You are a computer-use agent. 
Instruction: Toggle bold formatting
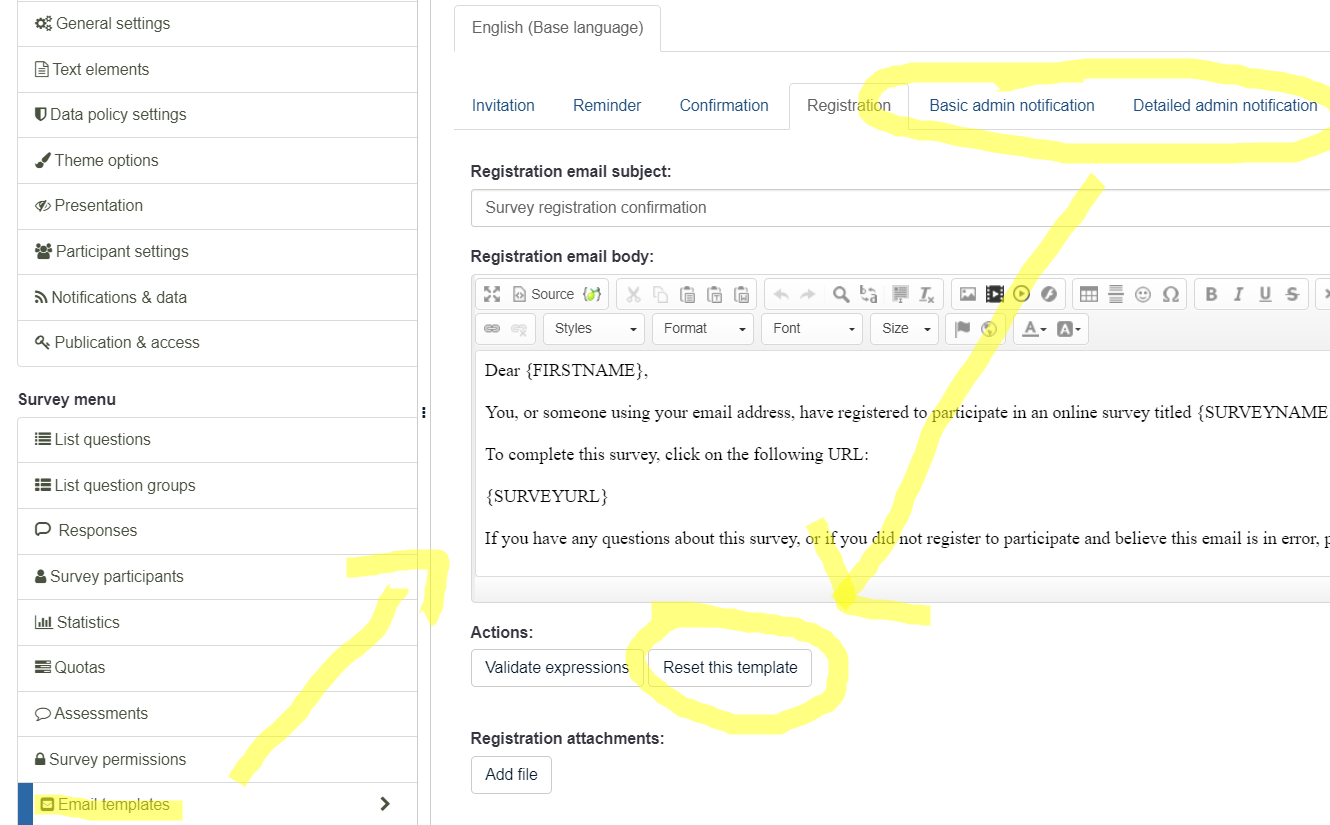point(1211,294)
